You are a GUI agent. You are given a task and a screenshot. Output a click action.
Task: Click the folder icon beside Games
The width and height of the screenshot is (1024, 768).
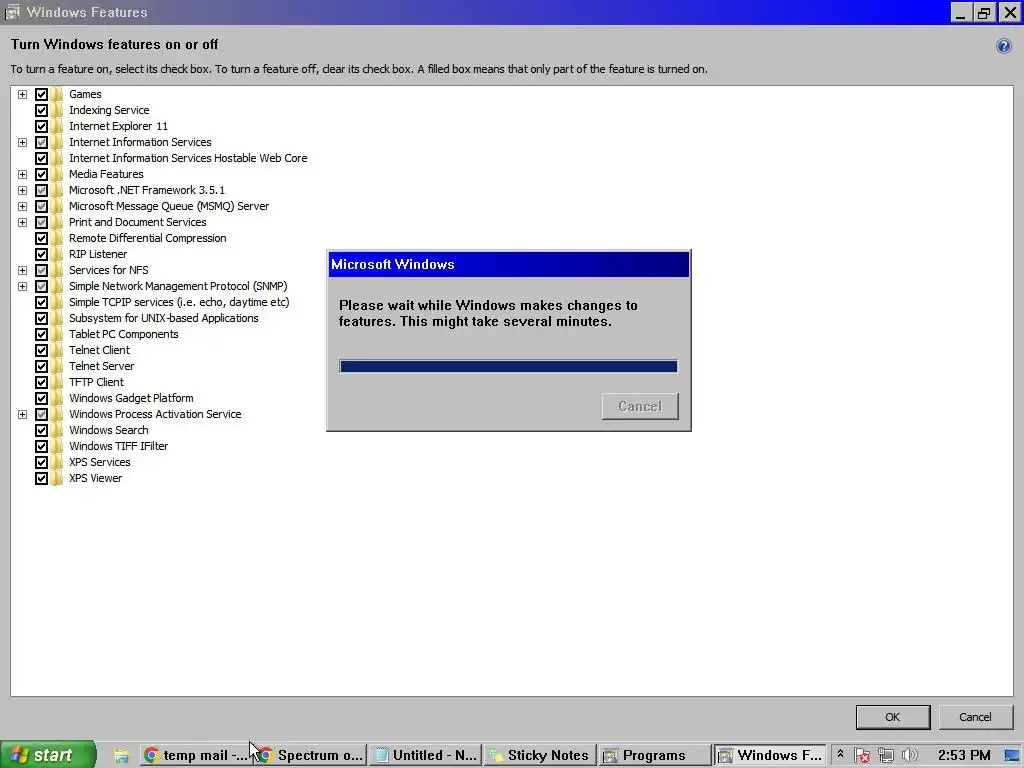click(x=57, y=94)
